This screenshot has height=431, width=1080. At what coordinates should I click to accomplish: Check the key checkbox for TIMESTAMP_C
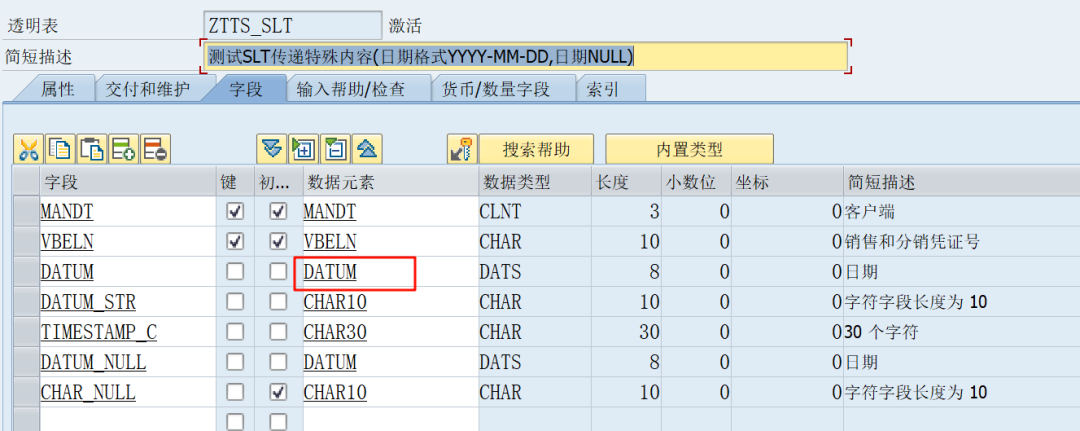(235, 332)
